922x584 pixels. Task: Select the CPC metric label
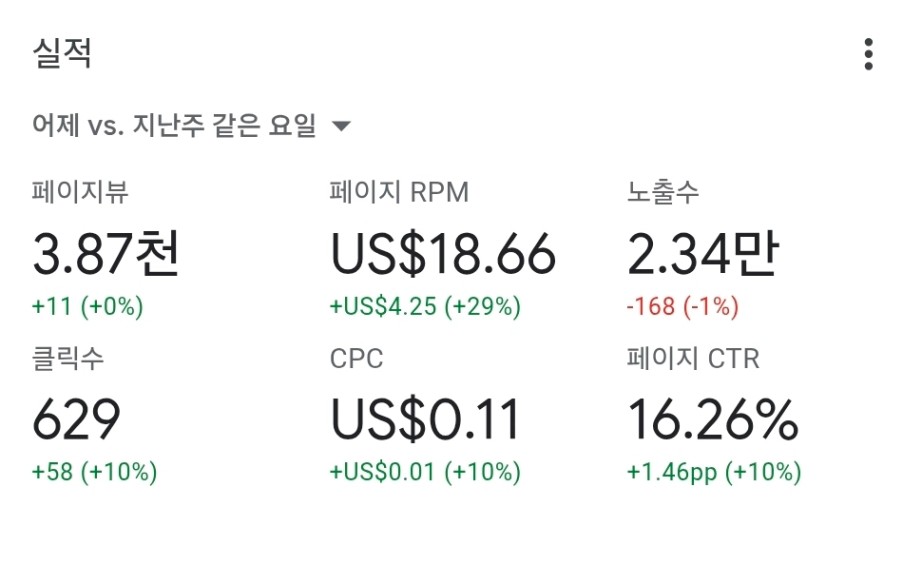point(356,359)
